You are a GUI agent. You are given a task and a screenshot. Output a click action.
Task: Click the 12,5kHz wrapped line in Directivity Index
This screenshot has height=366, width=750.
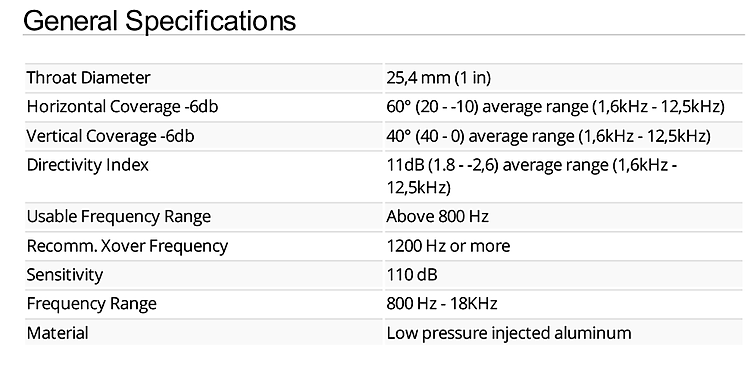point(419,187)
